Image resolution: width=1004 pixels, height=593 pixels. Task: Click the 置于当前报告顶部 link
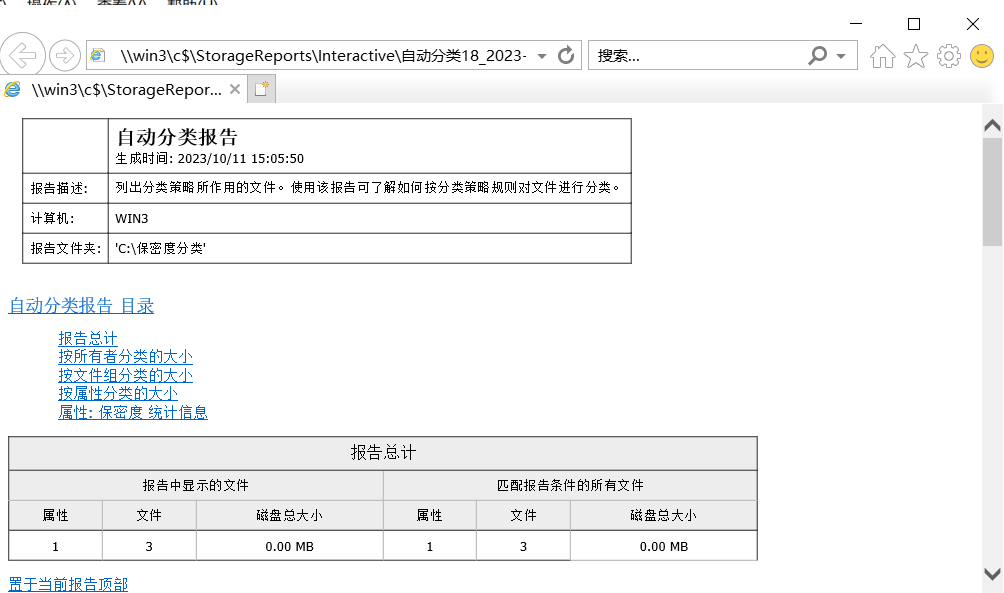pos(68,584)
